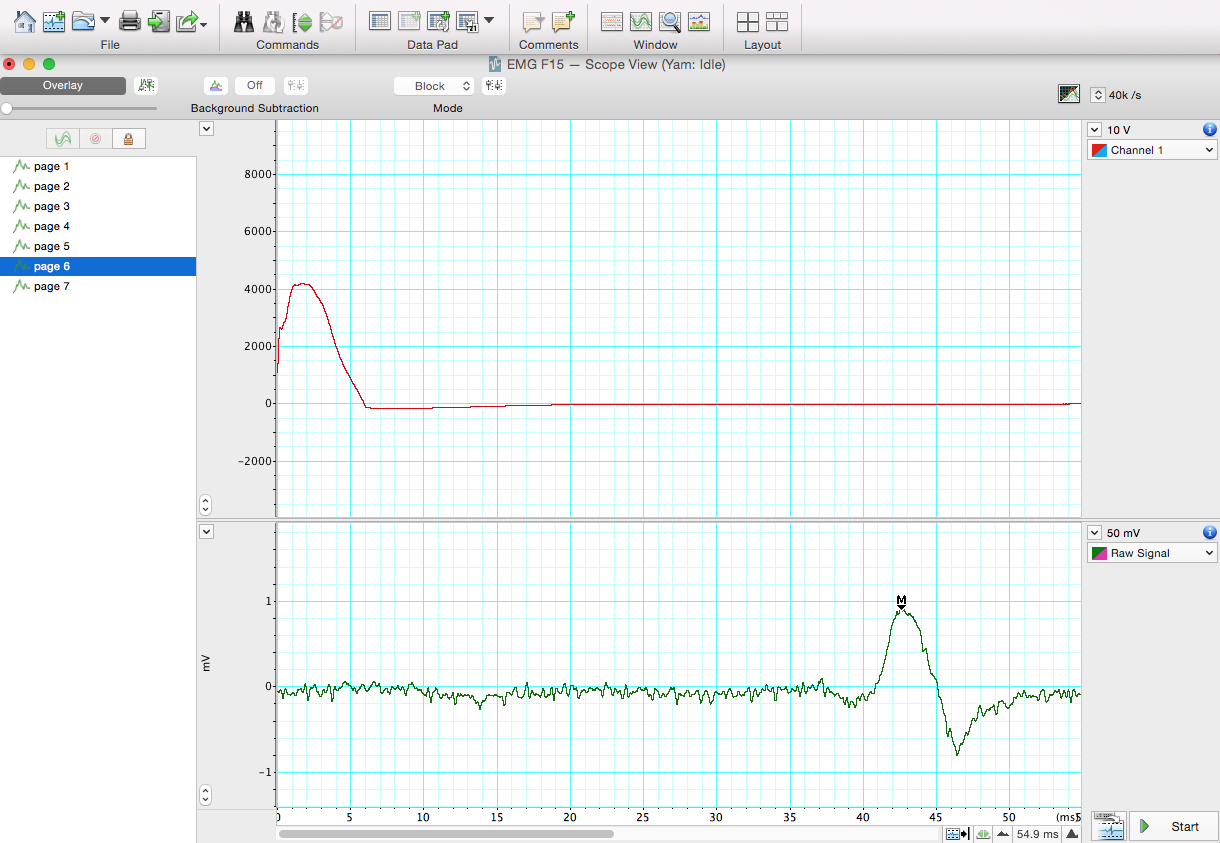Open Find with the binoculars icon
Image resolution: width=1220 pixels, height=843 pixels.
(x=243, y=21)
